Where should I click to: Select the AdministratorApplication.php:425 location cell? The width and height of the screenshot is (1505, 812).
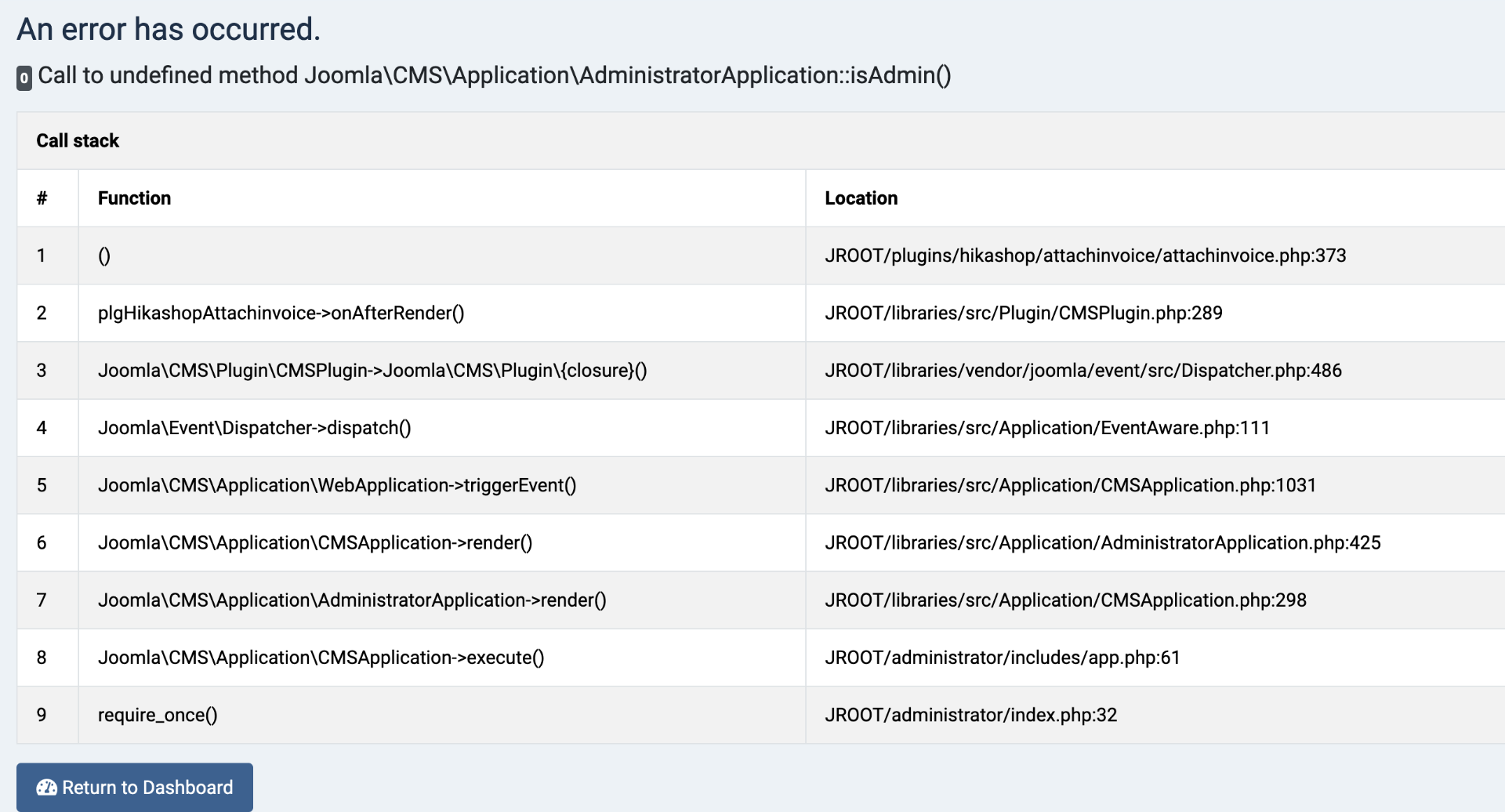(x=1102, y=542)
